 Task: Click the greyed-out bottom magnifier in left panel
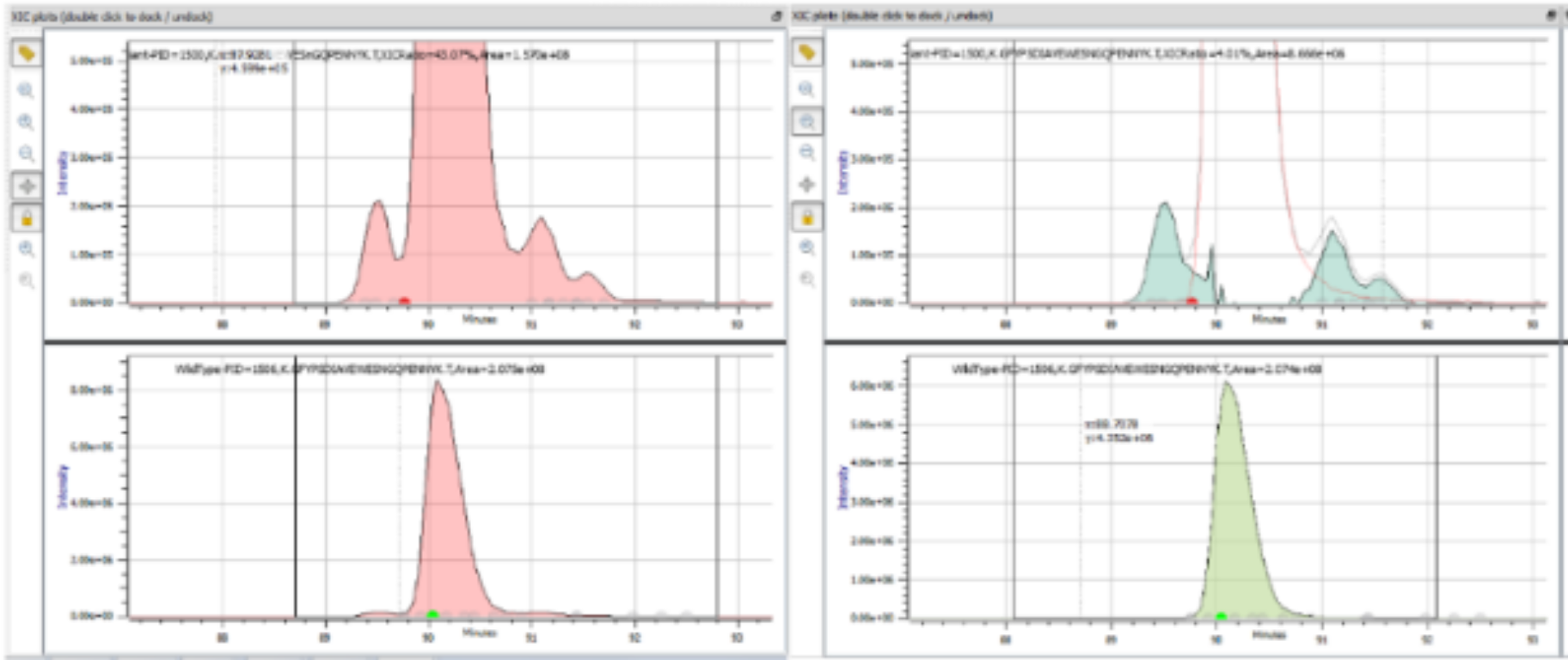tap(27, 280)
